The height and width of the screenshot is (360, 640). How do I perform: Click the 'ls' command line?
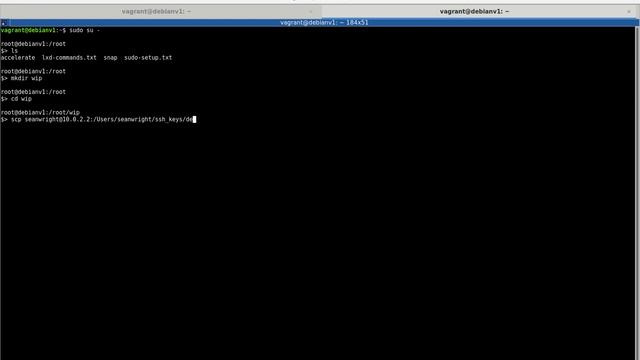coord(9,51)
